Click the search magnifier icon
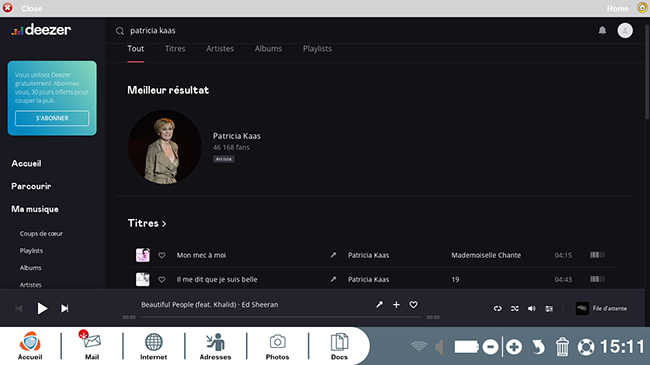The width and height of the screenshot is (650, 365). 120,31
